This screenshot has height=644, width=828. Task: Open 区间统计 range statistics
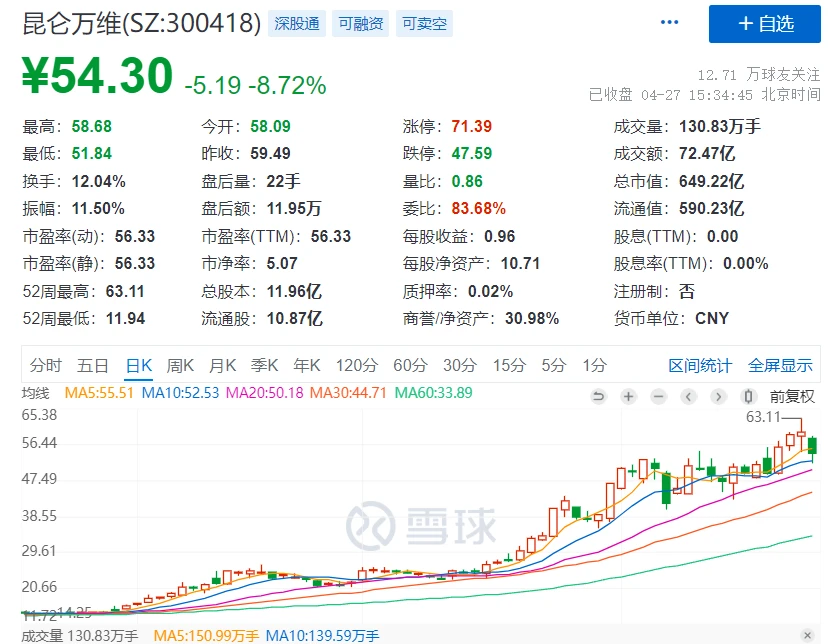click(700, 365)
